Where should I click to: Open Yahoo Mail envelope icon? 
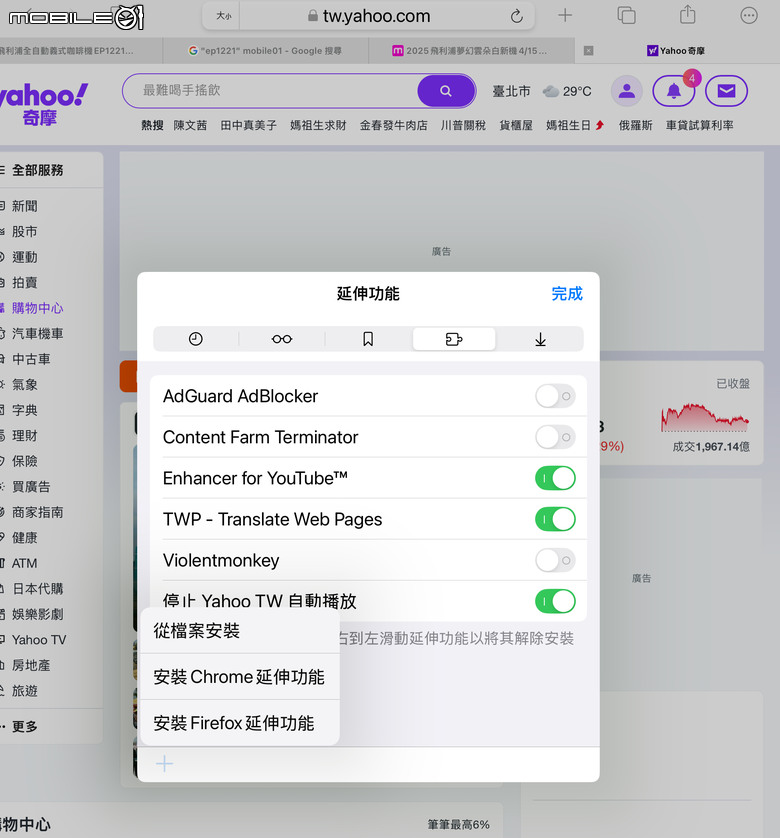click(726, 91)
